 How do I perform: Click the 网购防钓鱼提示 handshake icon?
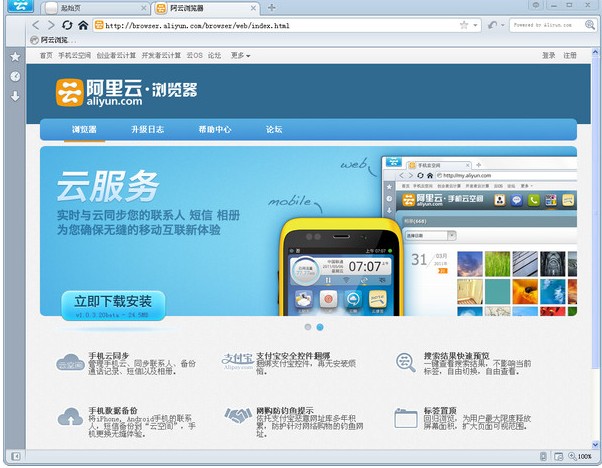[x=238, y=416]
